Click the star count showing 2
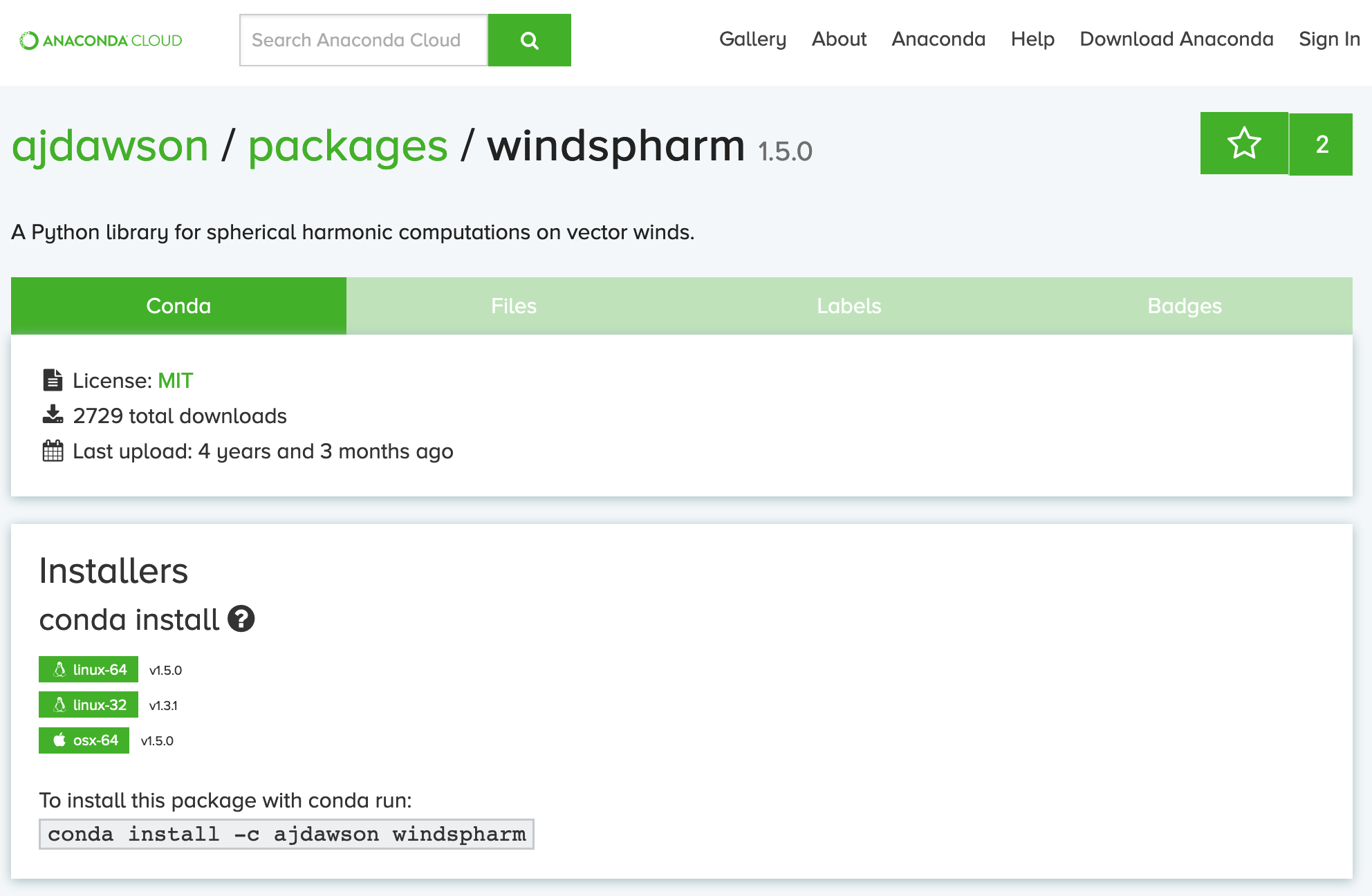The width and height of the screenshot is (1372, 896). [1322, 144]
